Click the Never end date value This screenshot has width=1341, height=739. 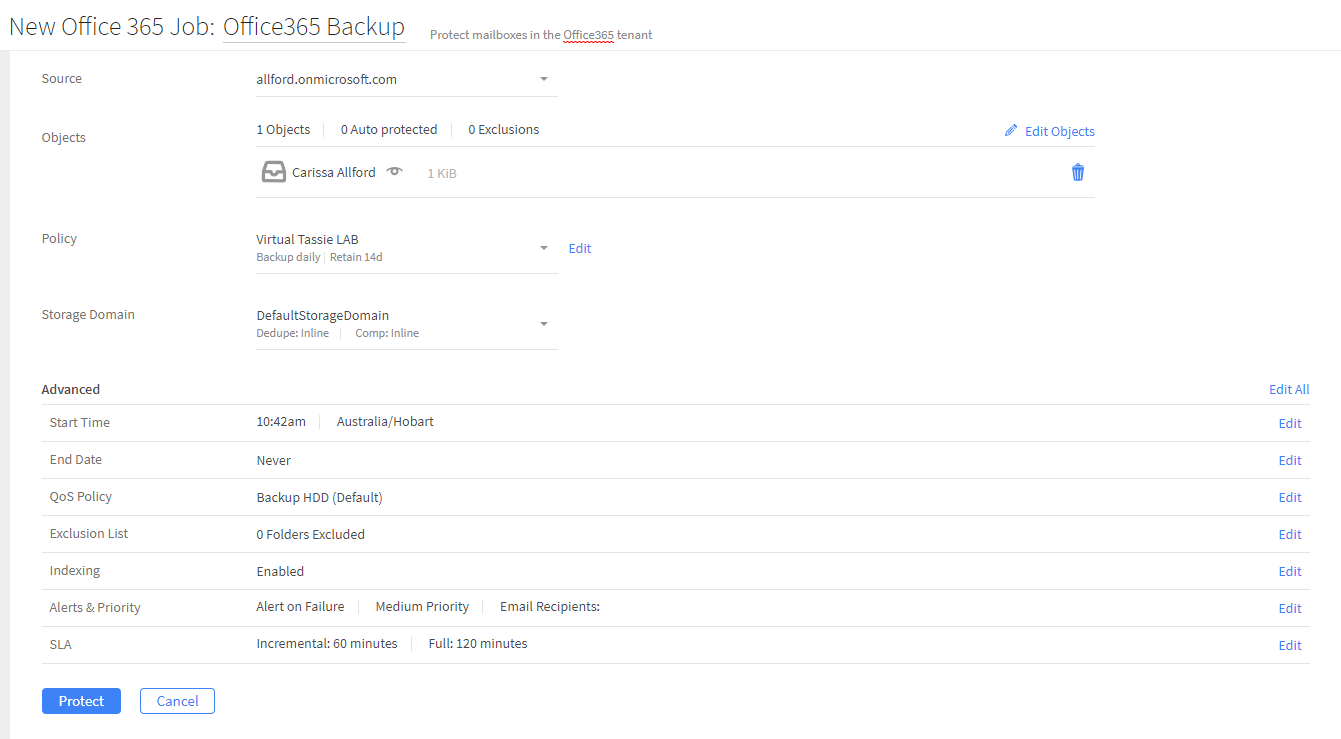tap(274, 460)
